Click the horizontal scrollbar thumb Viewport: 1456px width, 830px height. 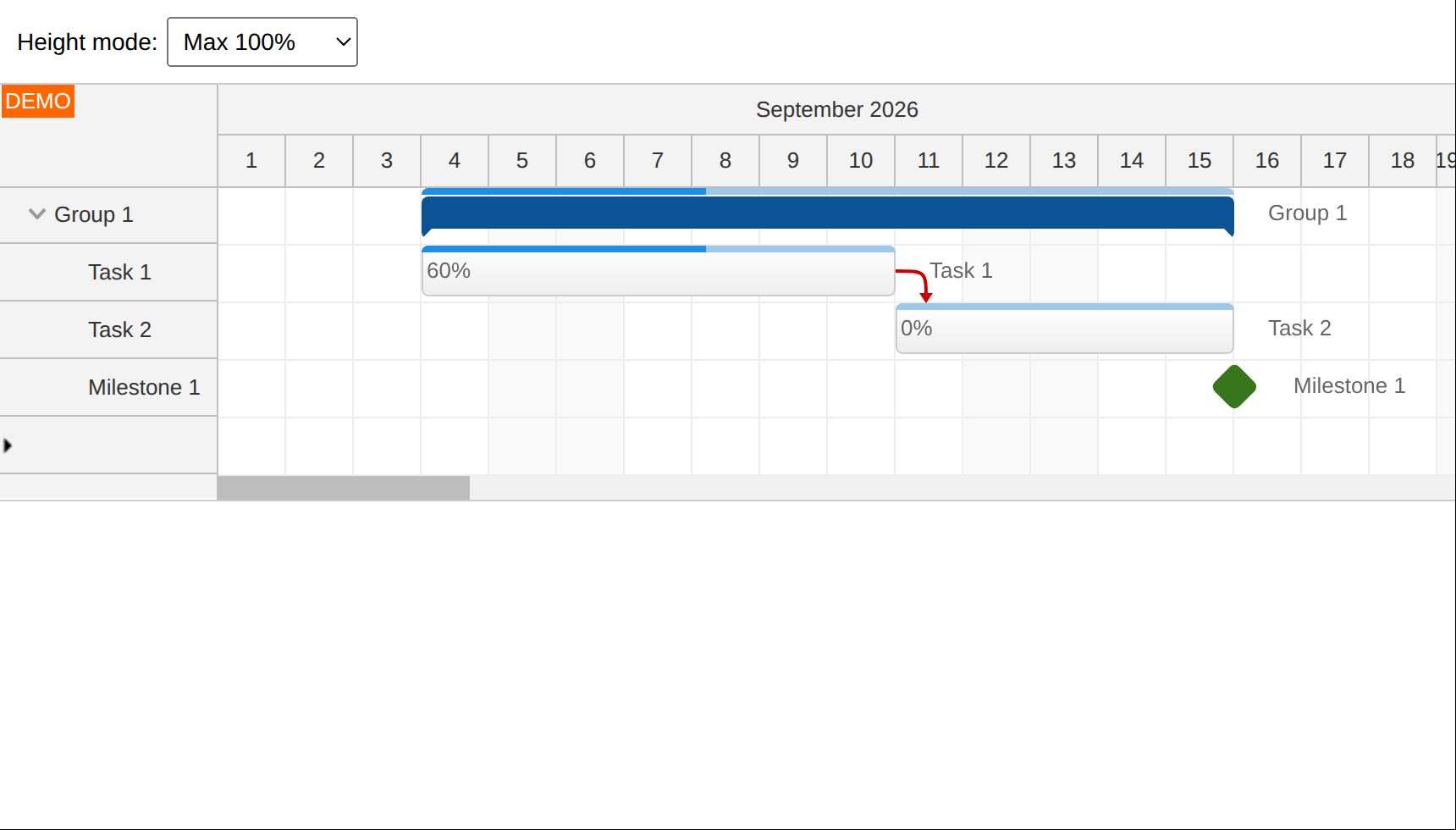click(344, 488)
